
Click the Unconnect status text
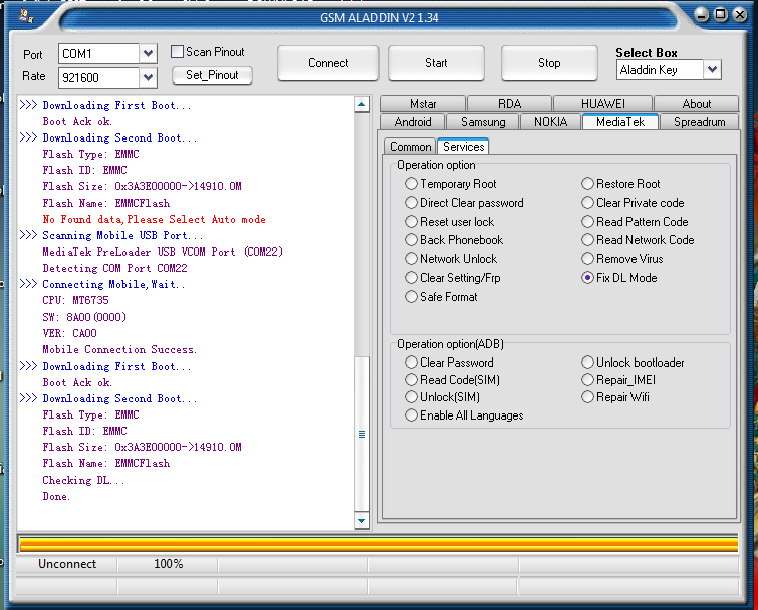67,564
